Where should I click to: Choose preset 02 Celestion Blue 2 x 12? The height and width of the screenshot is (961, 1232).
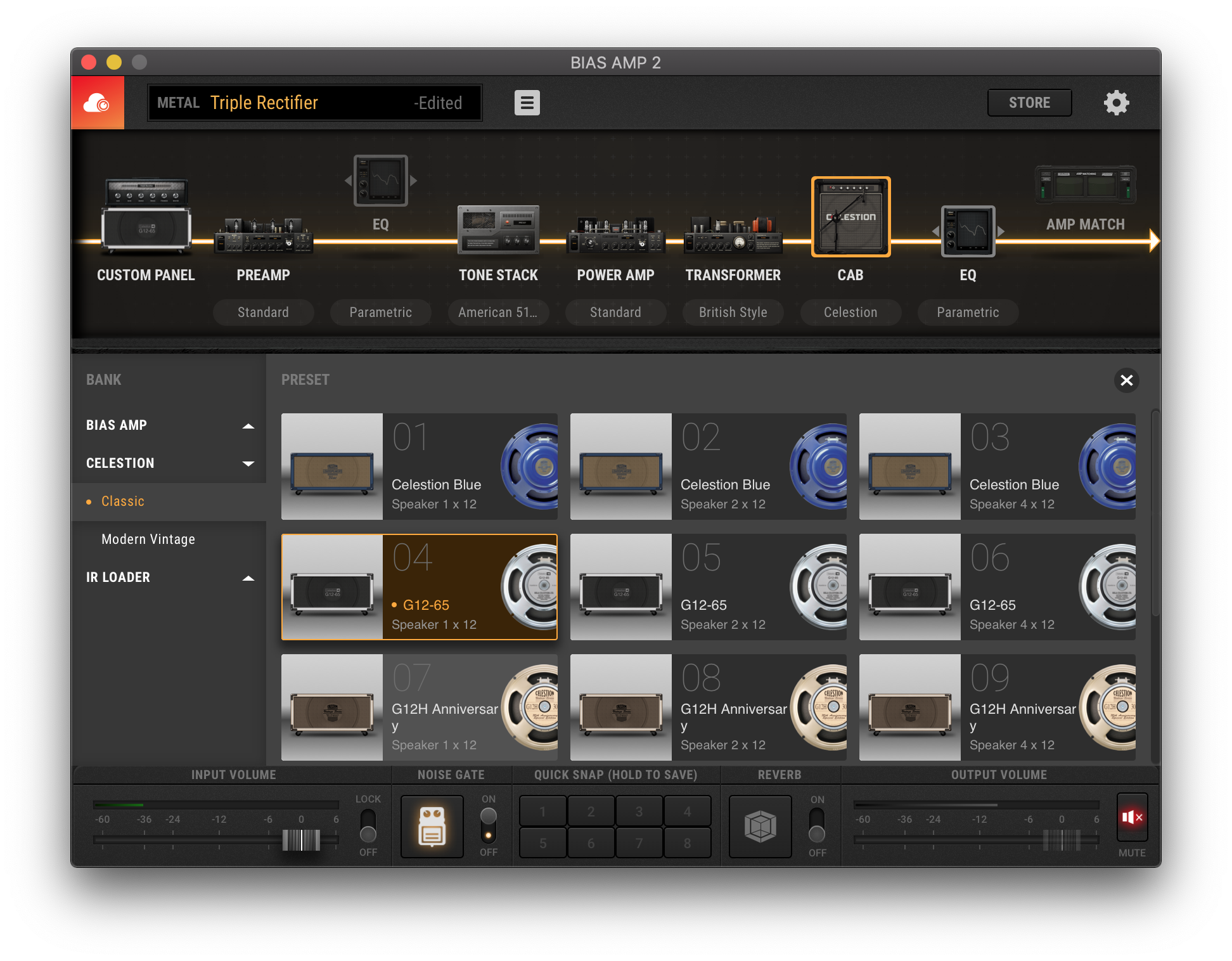pyautogui.click(x=709, y=467)
